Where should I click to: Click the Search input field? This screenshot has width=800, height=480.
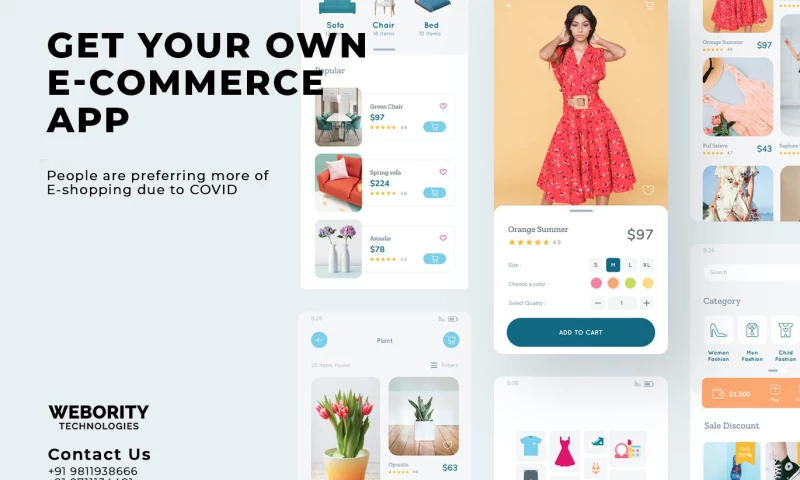pyautogui.click(x=752, y=272)
